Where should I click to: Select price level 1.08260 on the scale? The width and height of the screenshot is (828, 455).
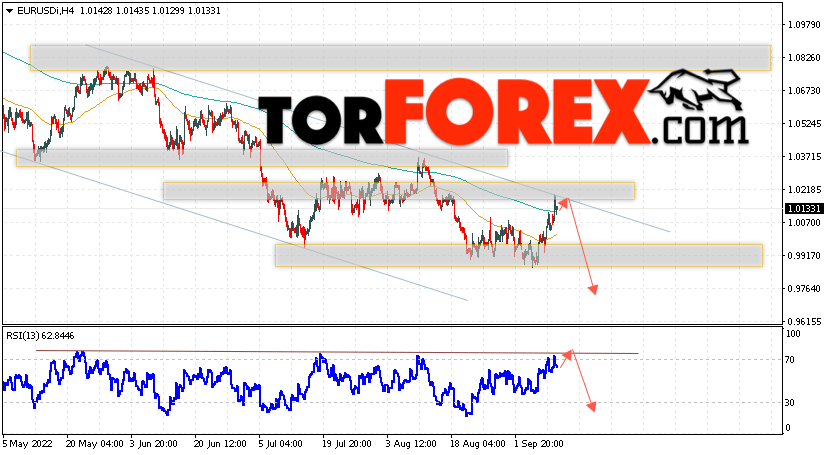(x=804, y=58)
